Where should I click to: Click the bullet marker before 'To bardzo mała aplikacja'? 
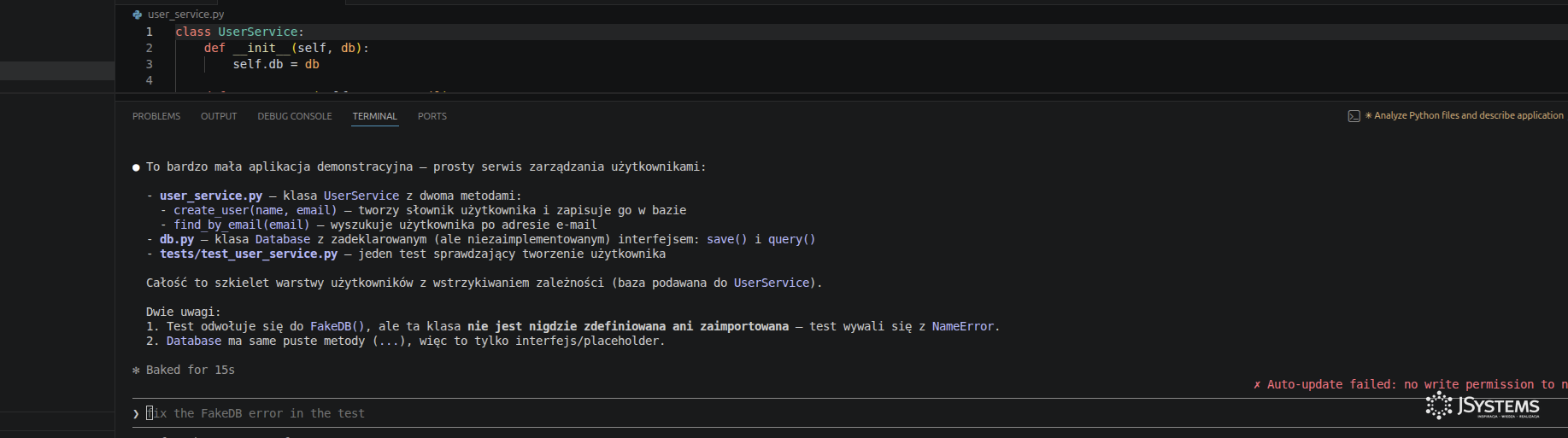[136, 167]
